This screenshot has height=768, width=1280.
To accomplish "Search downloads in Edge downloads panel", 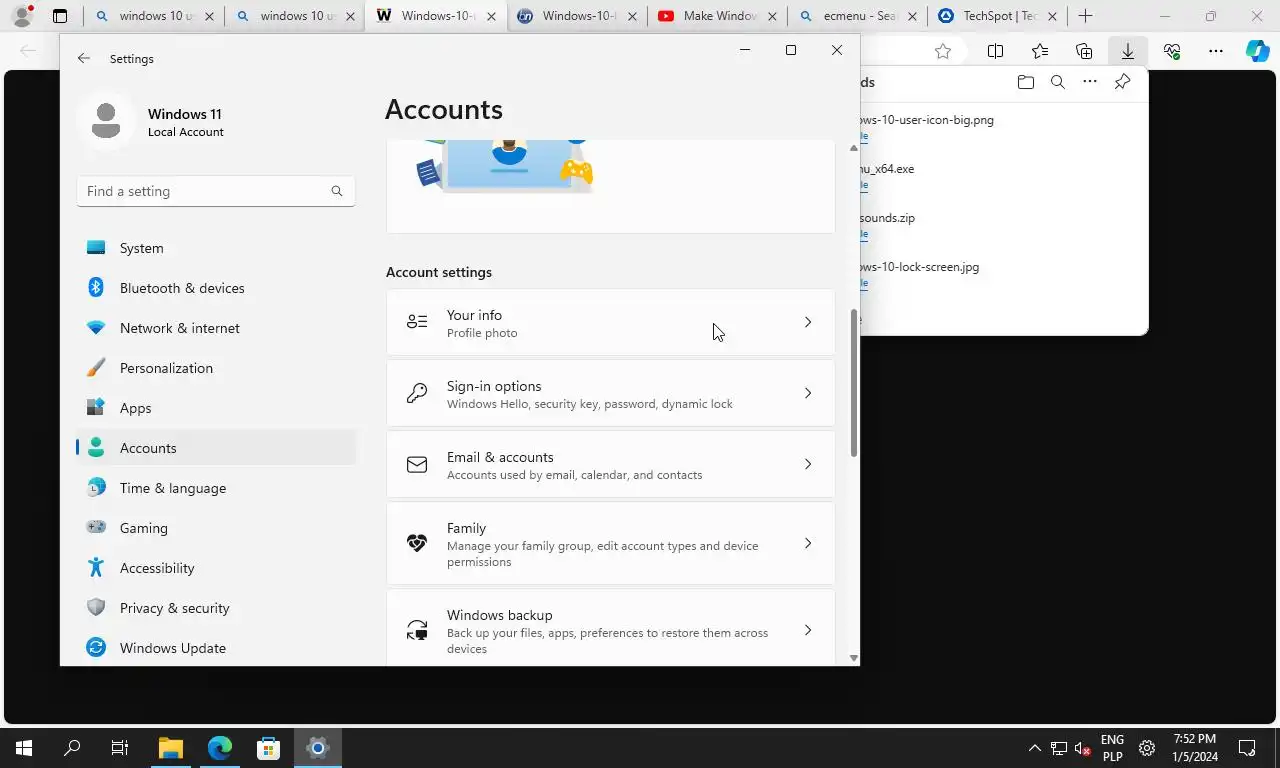I will [x=1057, y=82].
